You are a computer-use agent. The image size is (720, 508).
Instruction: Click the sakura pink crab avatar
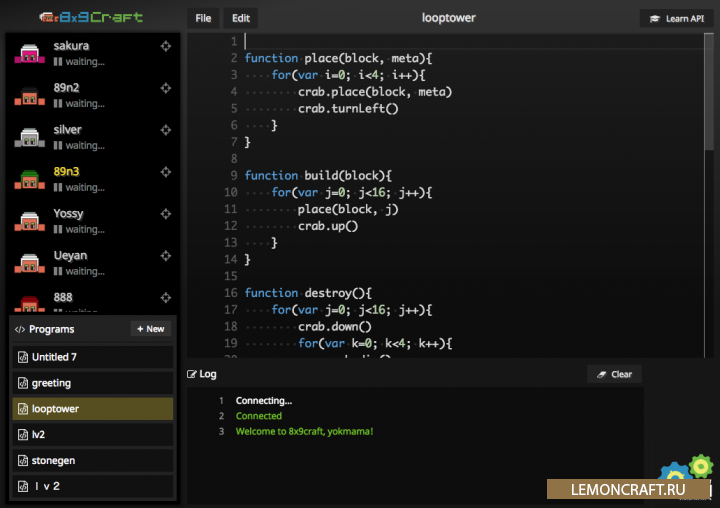tap(29, 54)
